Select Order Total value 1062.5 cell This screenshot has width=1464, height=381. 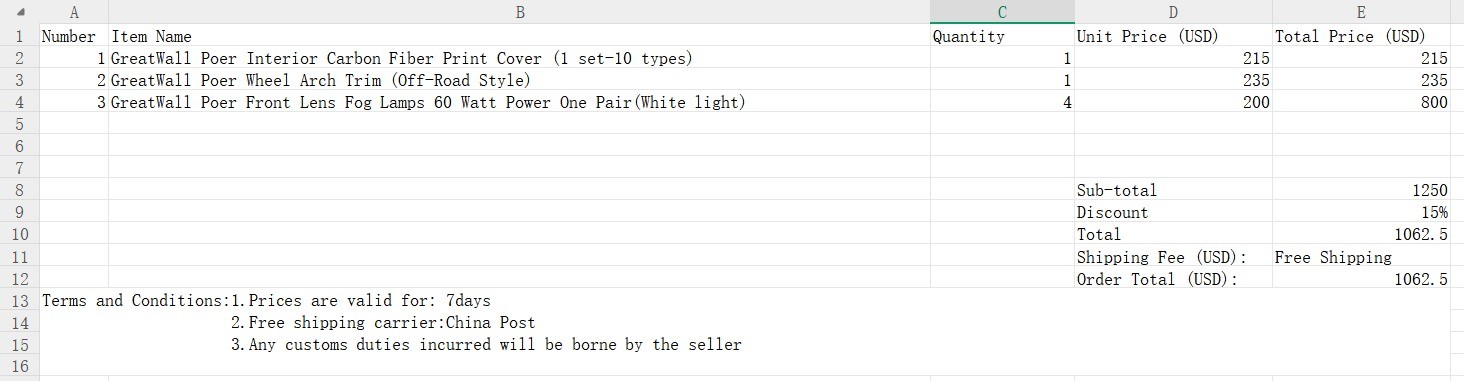pos(1361,279)
